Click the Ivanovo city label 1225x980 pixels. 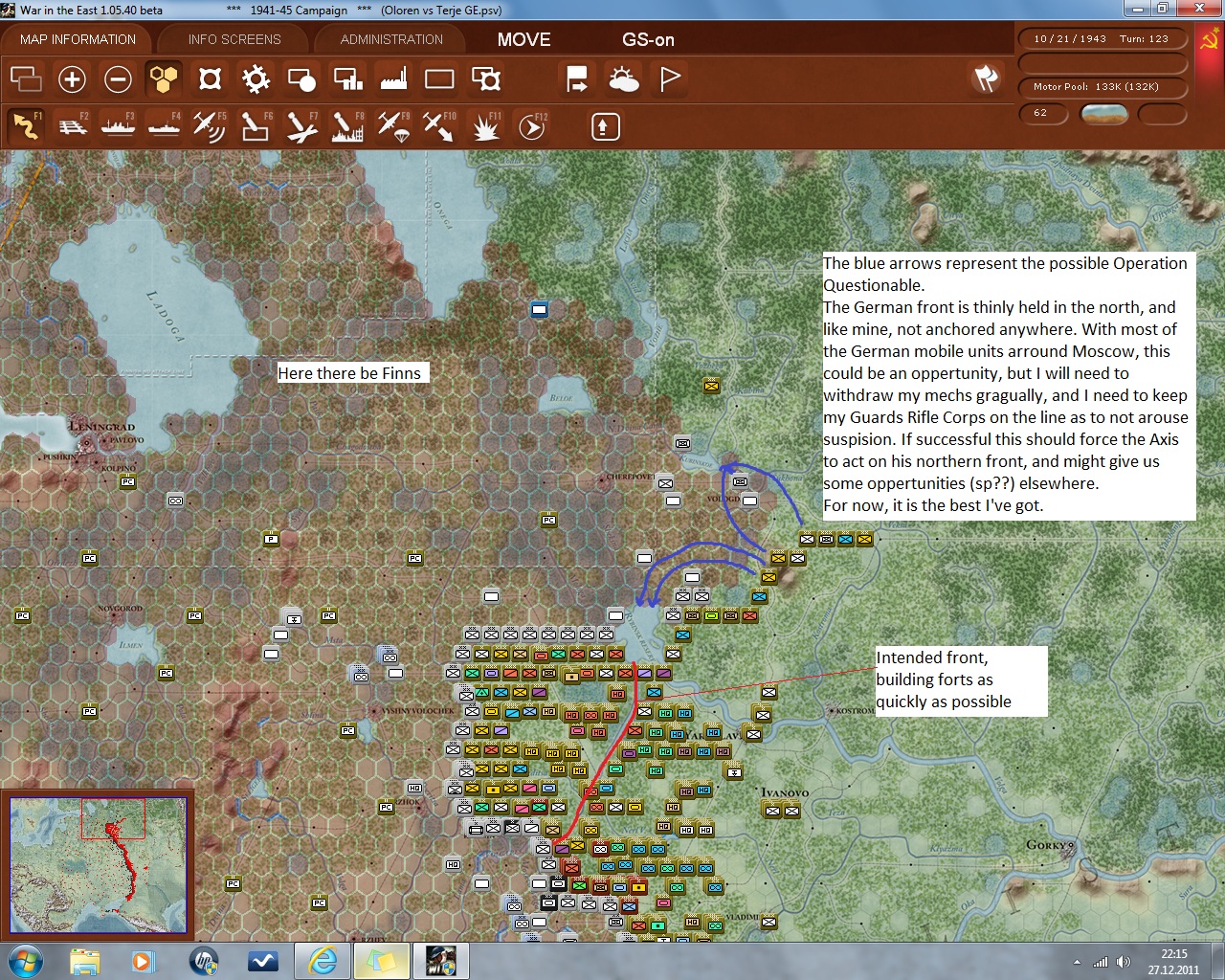pos(785,792)
